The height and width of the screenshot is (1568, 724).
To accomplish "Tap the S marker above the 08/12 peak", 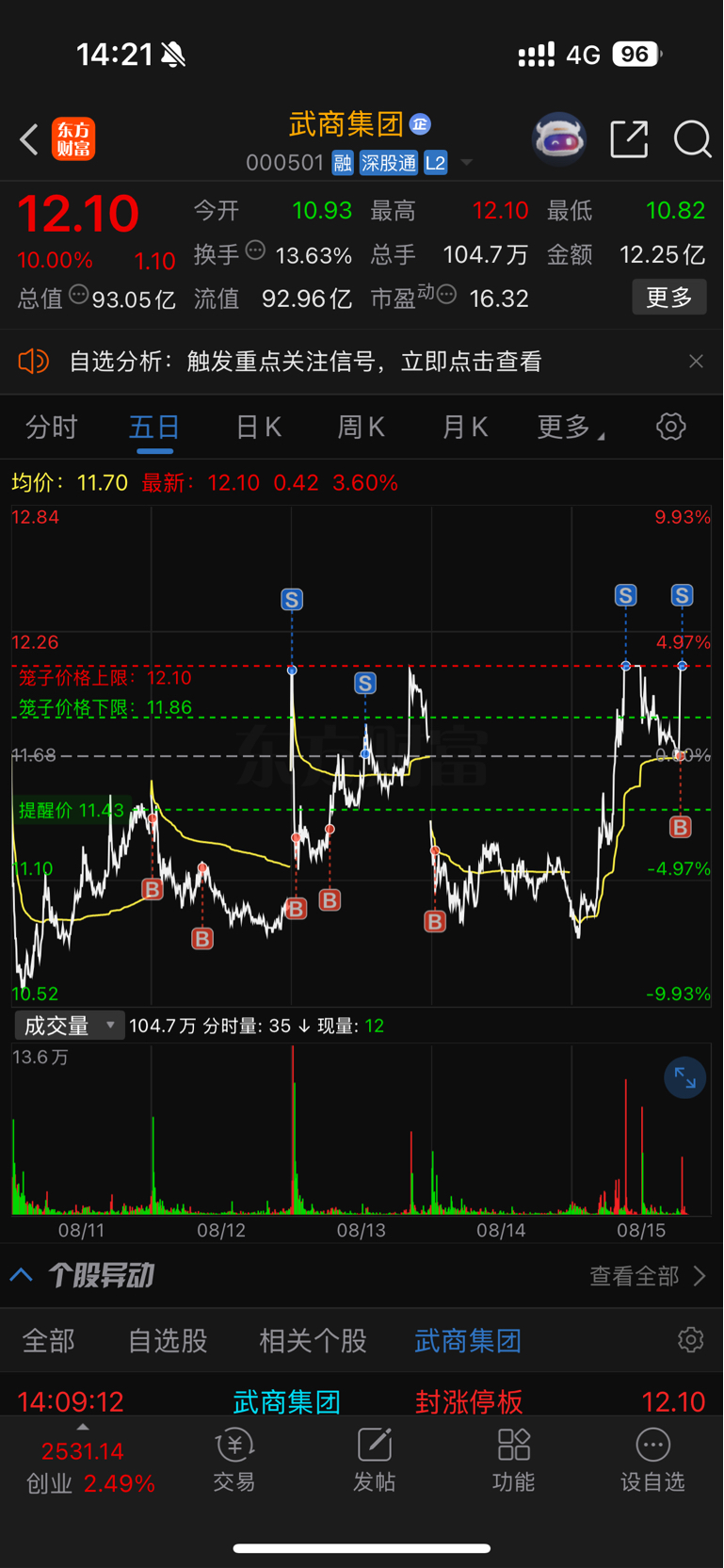I will coord(292,599).
